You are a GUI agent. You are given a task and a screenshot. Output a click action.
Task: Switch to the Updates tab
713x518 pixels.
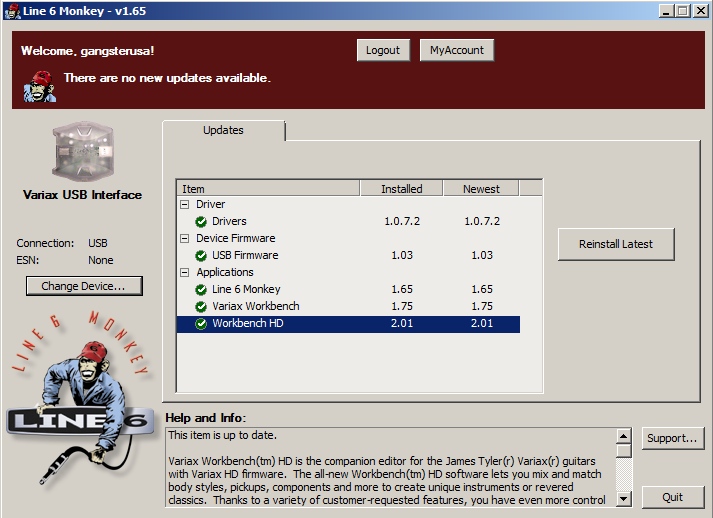coord(223,130)
